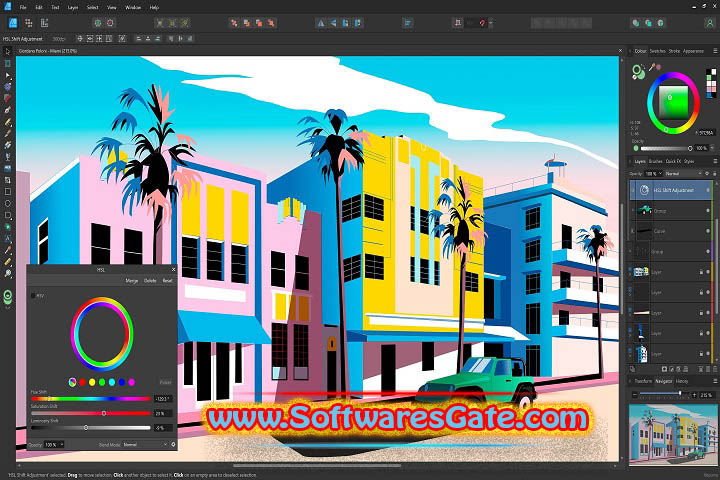The width and height of the screenshot is (720, 480).
Task: Click the Reset button in HSL dialog
Action: tap(167, 281)
